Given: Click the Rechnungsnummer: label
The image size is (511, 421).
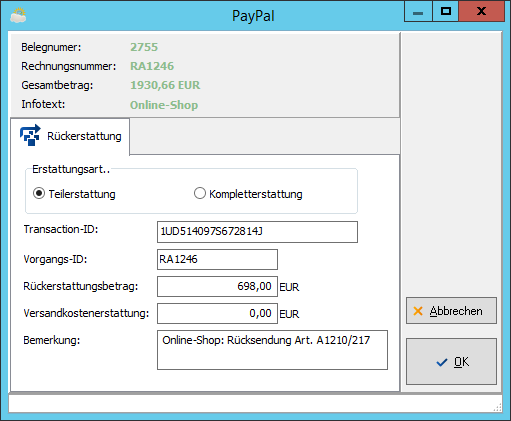Looking at the screenshot, I should click(69, 66).
